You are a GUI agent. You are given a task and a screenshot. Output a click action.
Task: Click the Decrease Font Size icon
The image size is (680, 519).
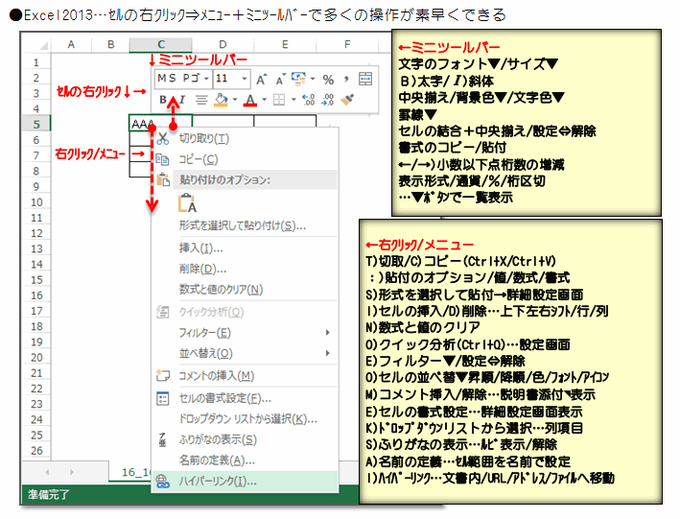tap(280, 80)
